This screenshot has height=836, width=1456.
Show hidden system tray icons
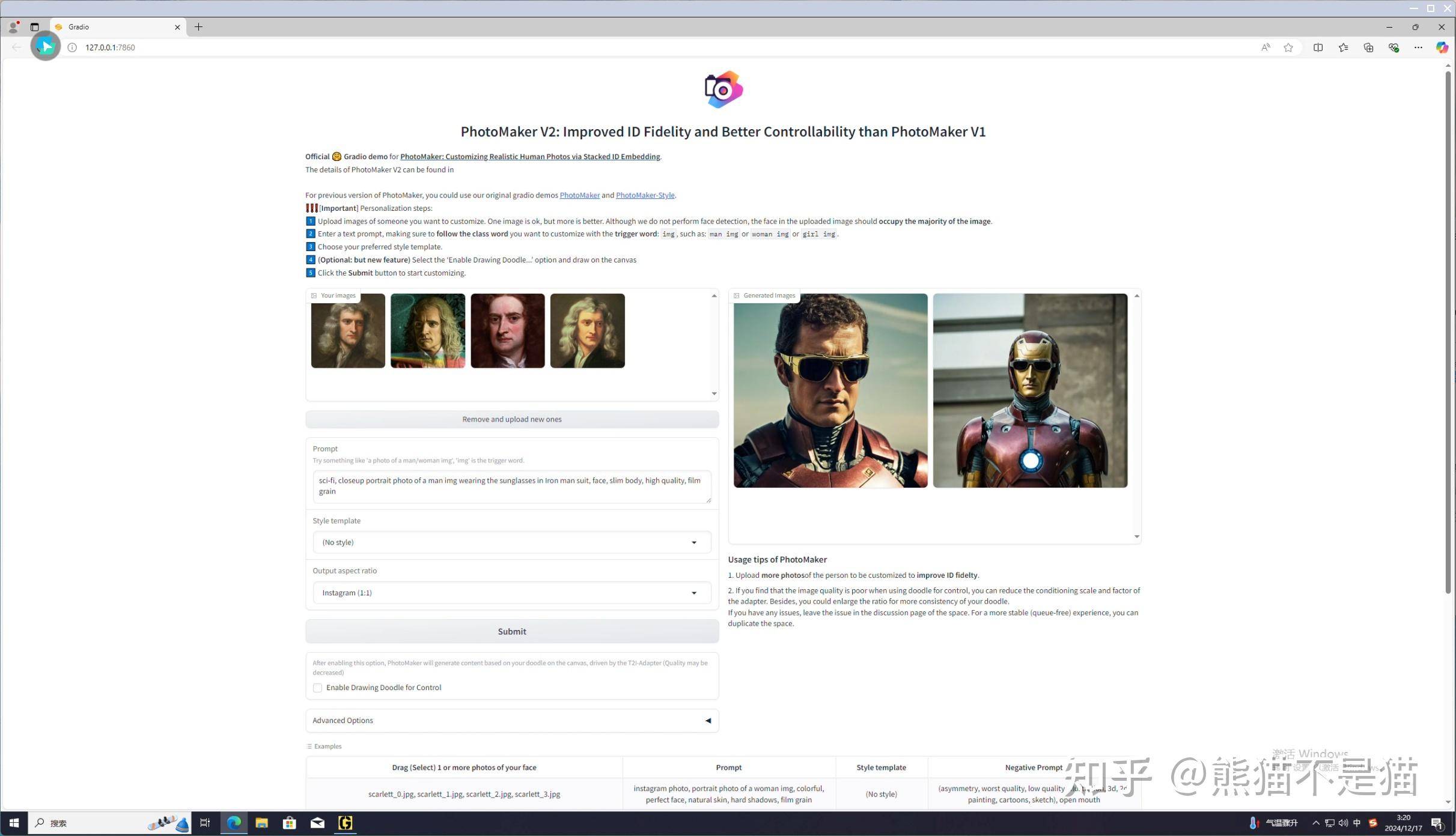[1316, 823]
